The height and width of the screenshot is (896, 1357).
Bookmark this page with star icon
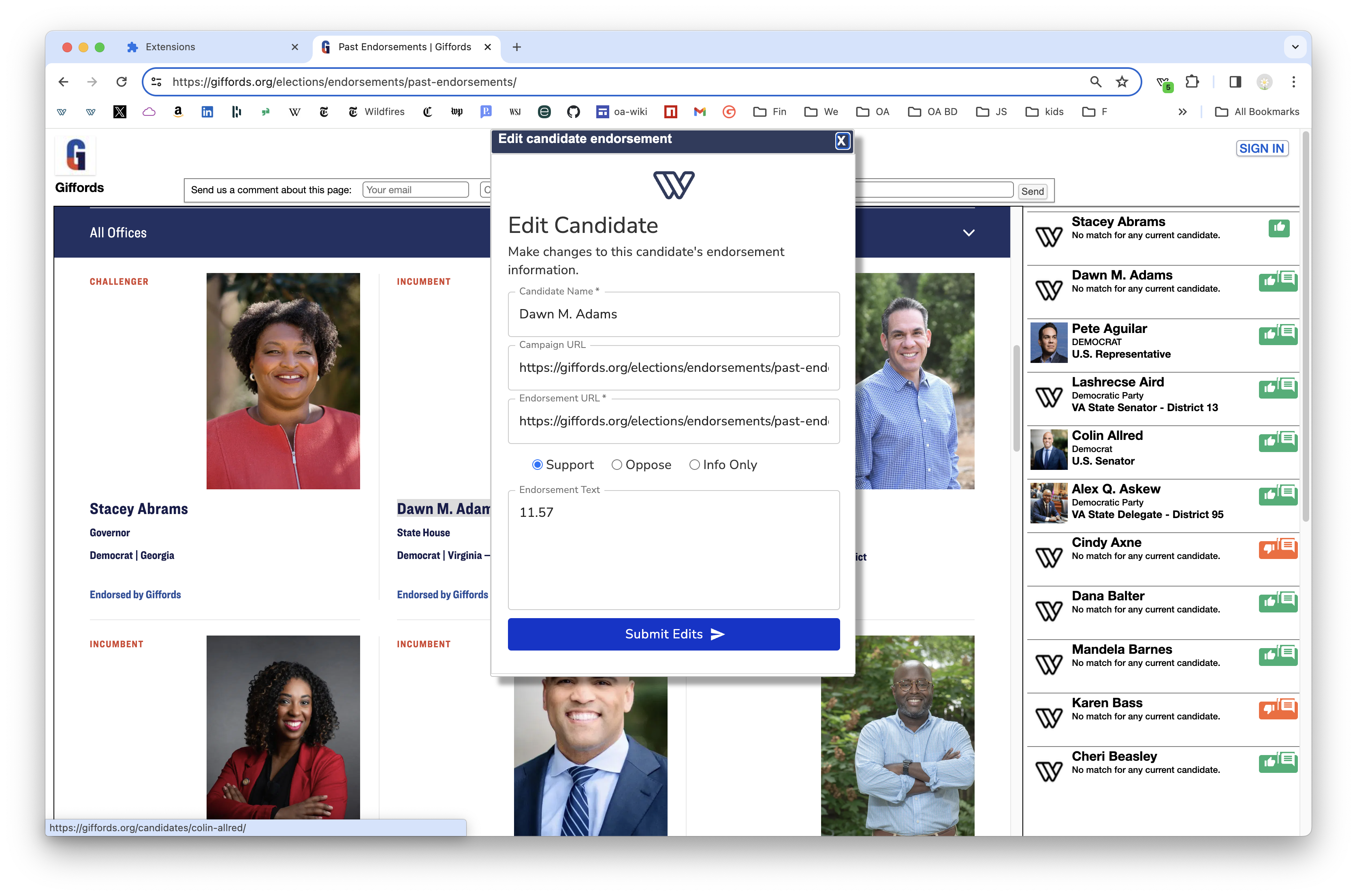pyautogui.click(x=1122, y=82)
